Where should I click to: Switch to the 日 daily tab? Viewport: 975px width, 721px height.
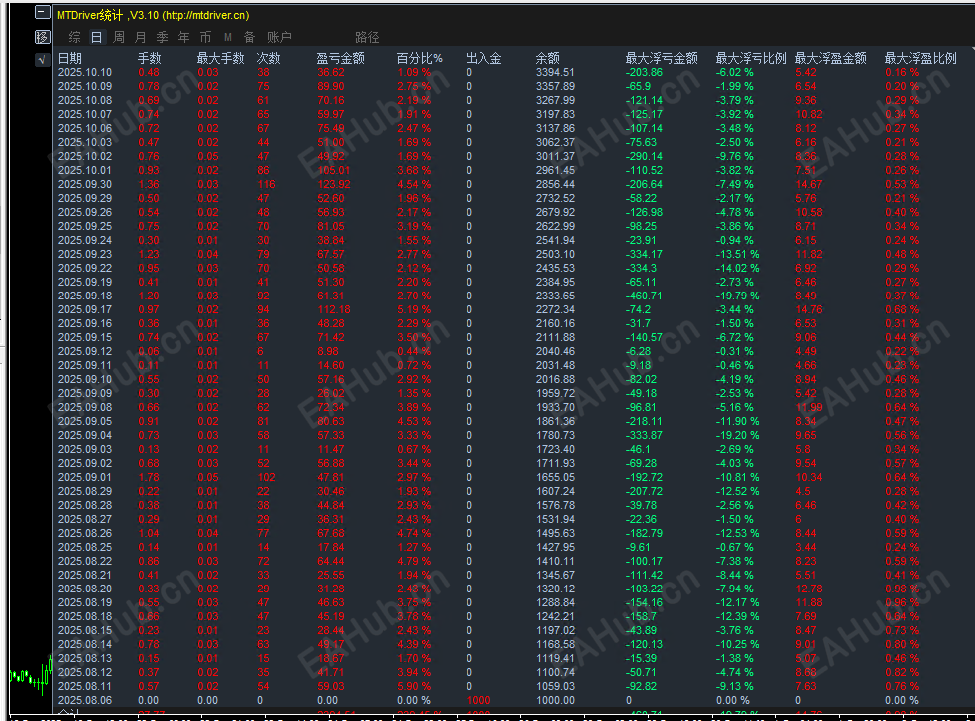(x=96, y=37)
